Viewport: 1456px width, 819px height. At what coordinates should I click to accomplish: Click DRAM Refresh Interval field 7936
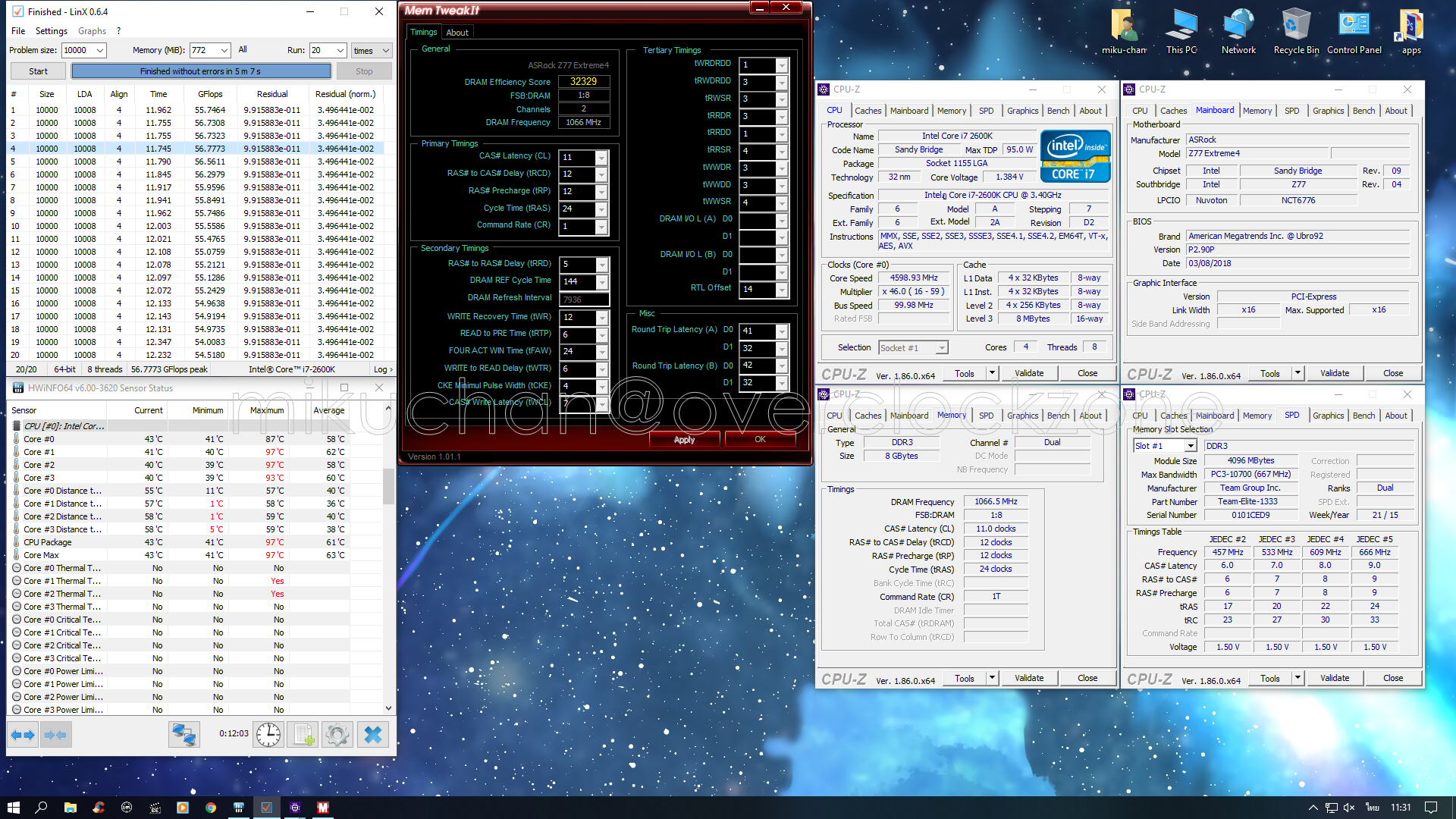584,300
